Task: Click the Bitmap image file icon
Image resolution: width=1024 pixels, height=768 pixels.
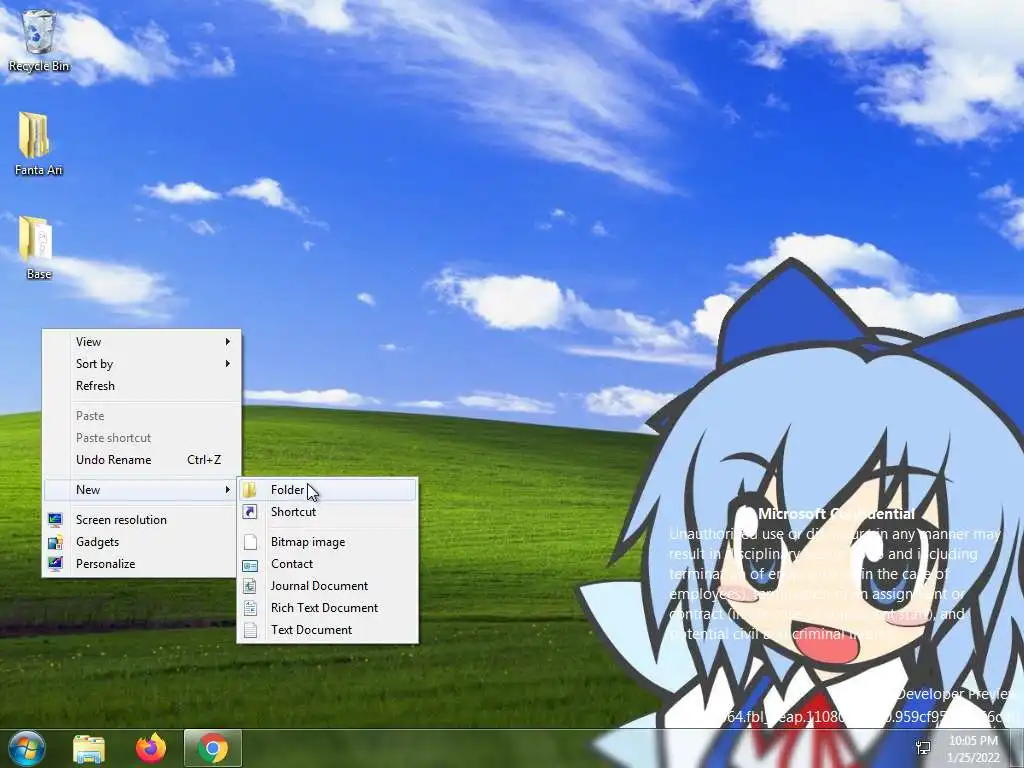Action: click(x=250, y=542)
